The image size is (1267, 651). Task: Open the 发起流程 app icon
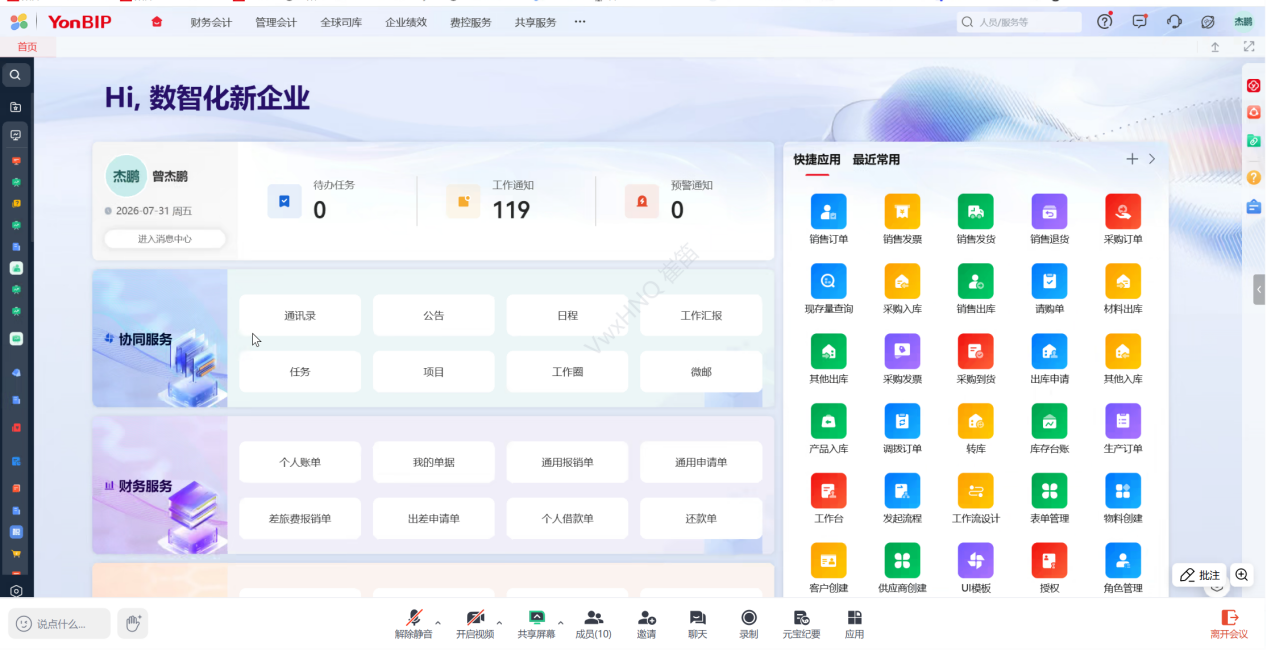(x=902, y=491)
